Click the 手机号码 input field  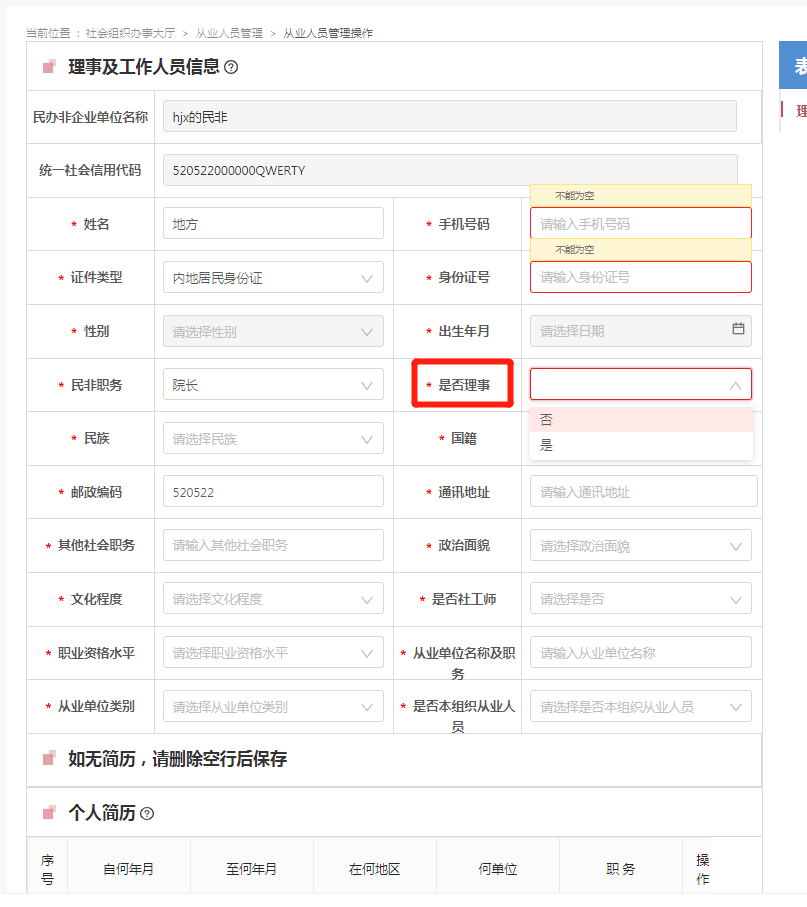pos(640,224)
